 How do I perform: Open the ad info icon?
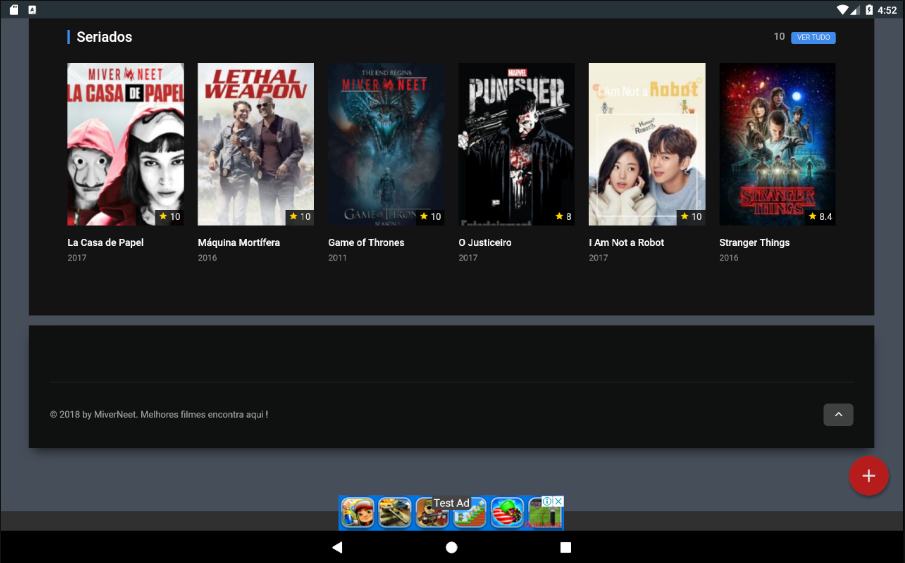[547, 501]
